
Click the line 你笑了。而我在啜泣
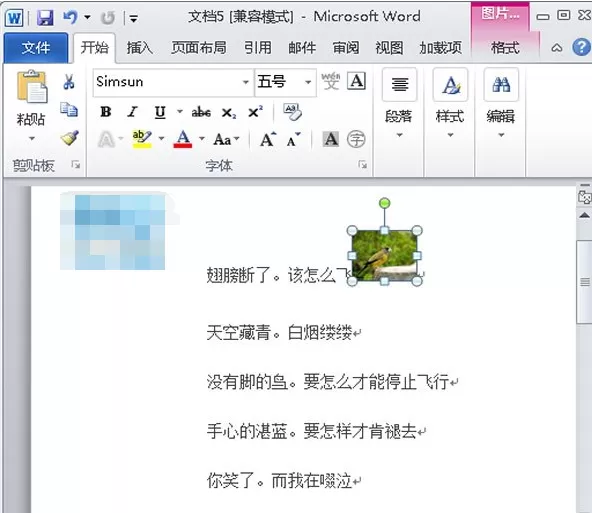tap(279, 481)
